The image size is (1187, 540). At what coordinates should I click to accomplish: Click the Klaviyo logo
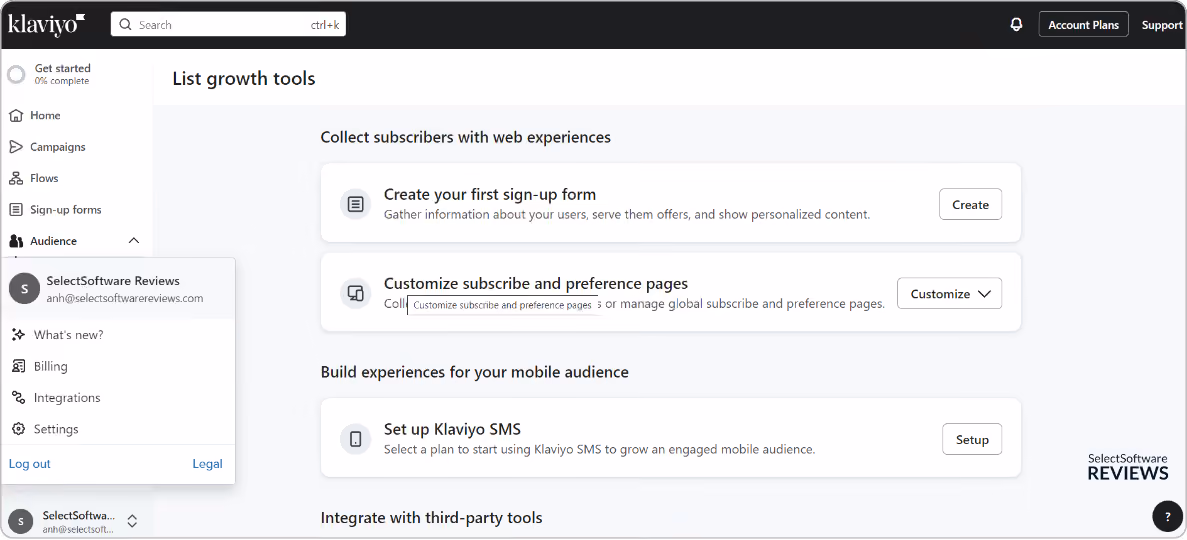pos(46,24)
